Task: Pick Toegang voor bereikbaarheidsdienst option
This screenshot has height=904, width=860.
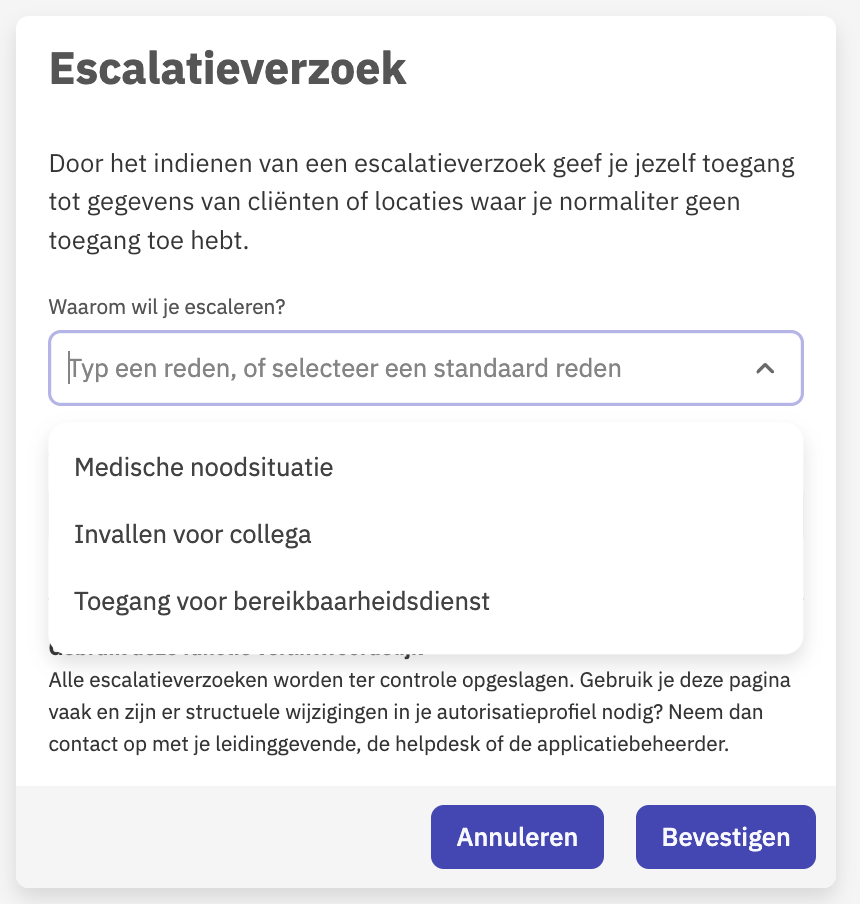Action: pos(282,602)
